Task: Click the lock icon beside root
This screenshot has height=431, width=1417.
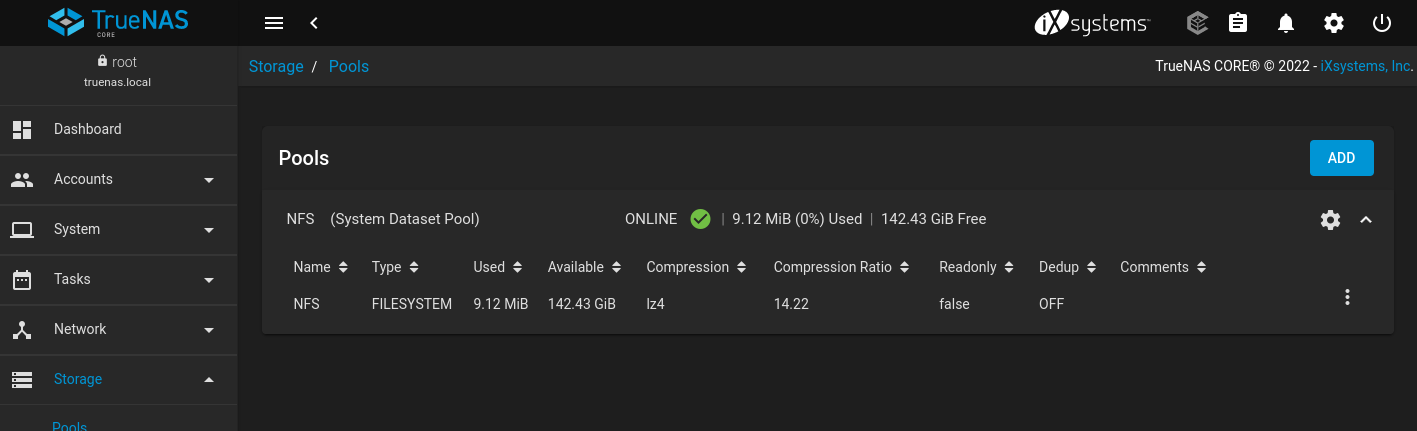Action: point(102,61)
